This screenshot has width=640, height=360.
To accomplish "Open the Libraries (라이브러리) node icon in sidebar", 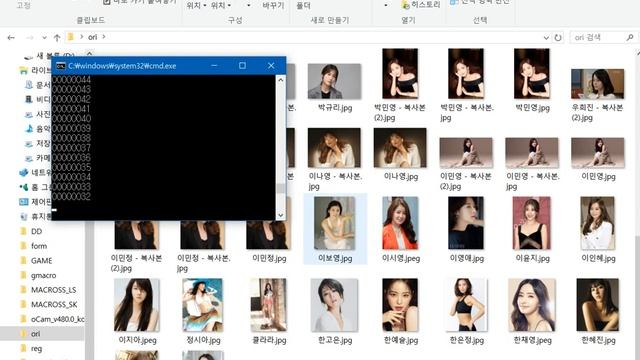I will click(x=24, y=71).
